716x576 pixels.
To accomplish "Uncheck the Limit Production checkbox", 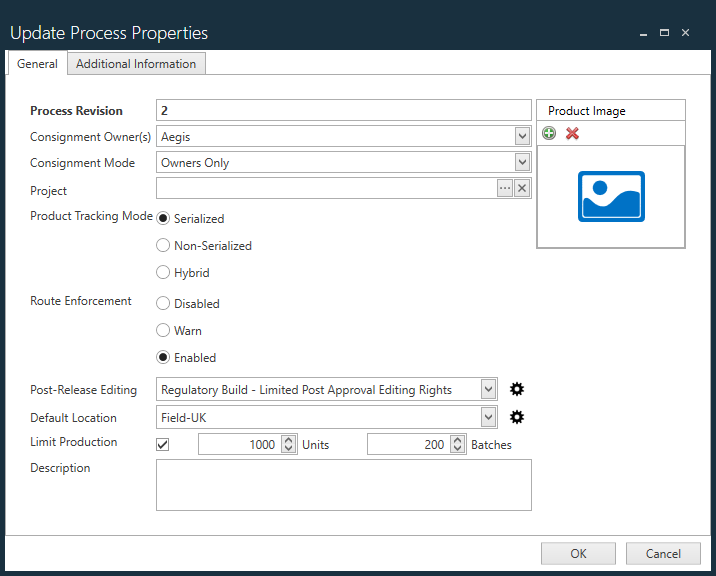I will pyautogui.click(x=164, y=444).
